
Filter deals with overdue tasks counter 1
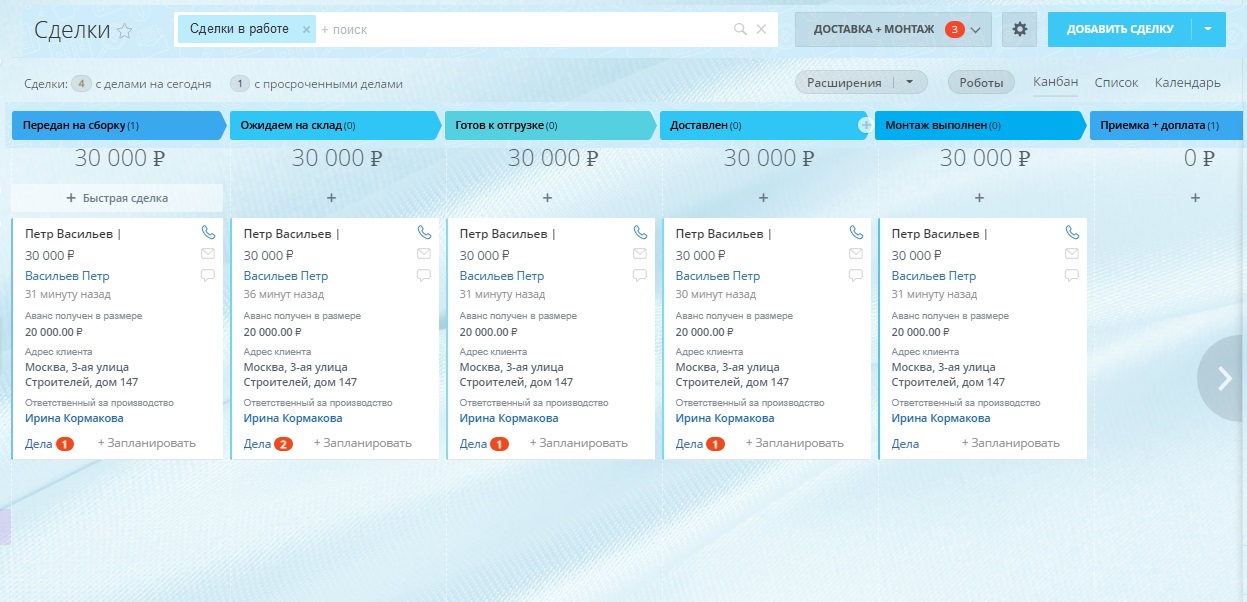pos(240,84)
